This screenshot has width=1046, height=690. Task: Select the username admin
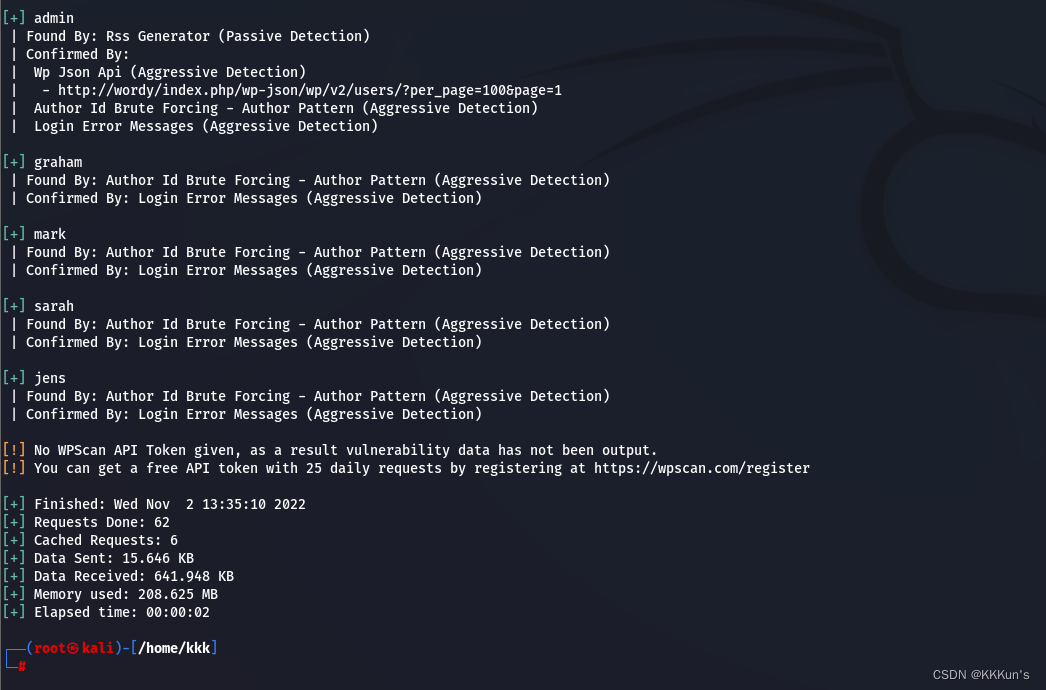(54, 18)
